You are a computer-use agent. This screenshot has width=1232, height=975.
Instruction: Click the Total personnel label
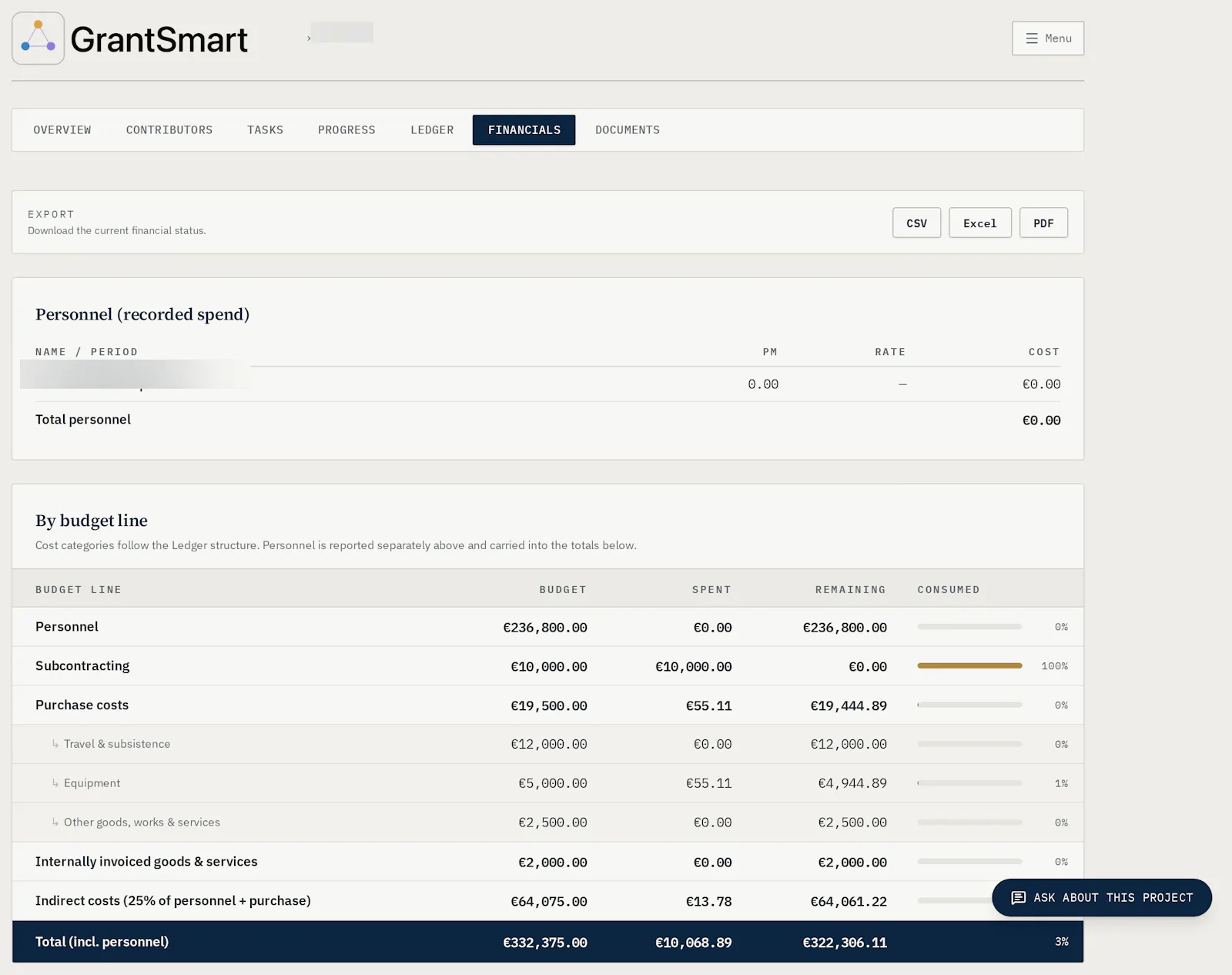click(83, 420)
